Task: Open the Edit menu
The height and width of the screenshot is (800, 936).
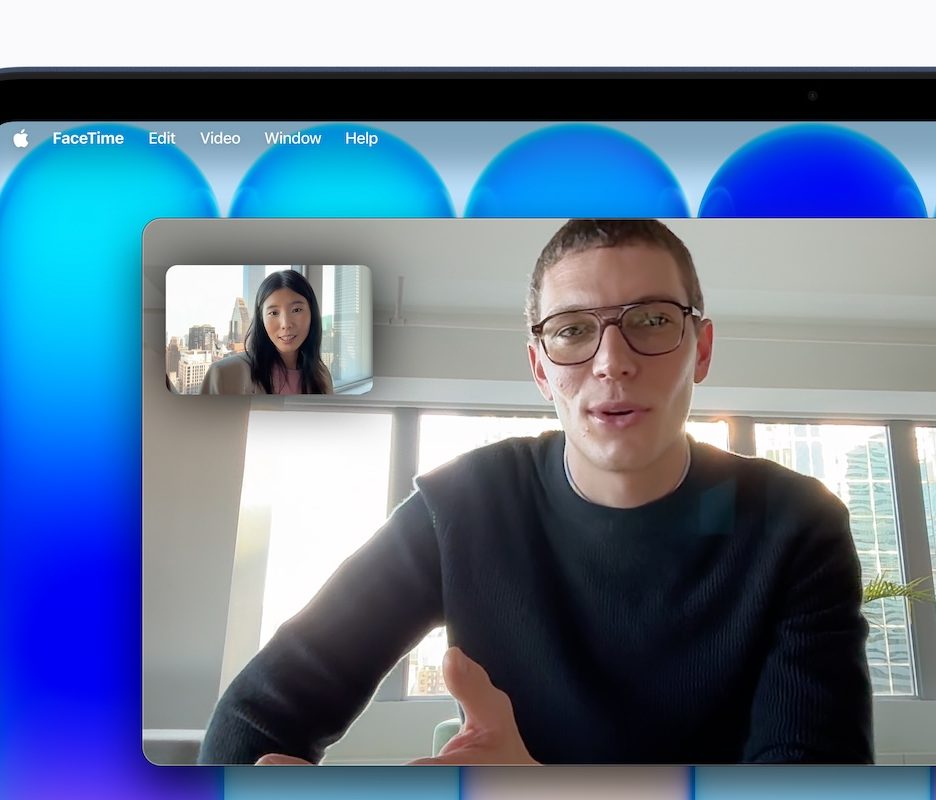Action: point(162,139)
